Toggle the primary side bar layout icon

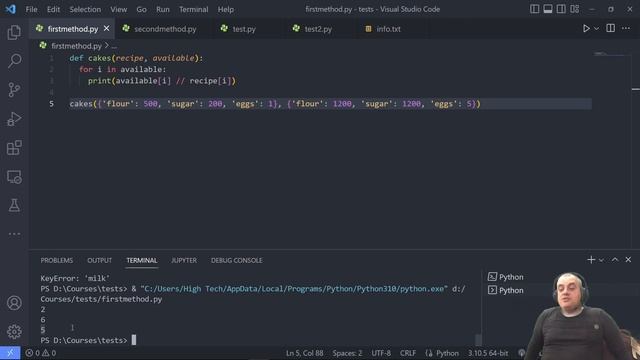coord(534,9)
